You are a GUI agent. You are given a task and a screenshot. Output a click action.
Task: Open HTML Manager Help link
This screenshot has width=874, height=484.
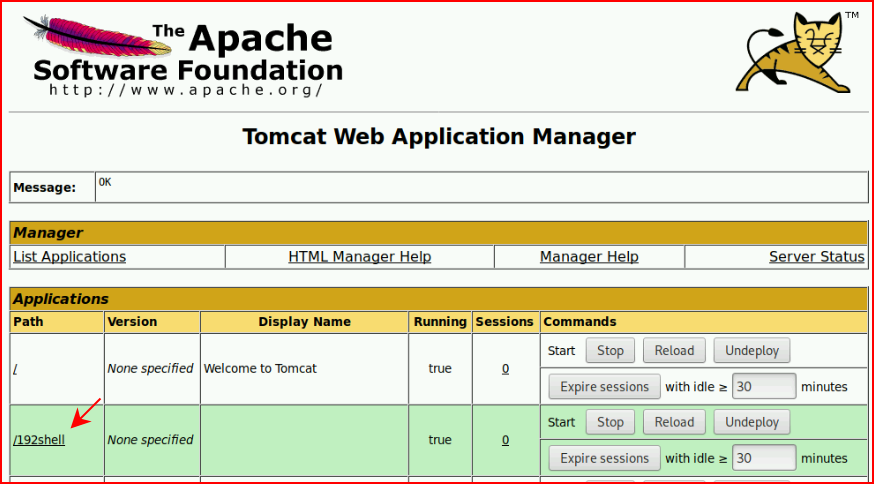click(x=360, y=256)
